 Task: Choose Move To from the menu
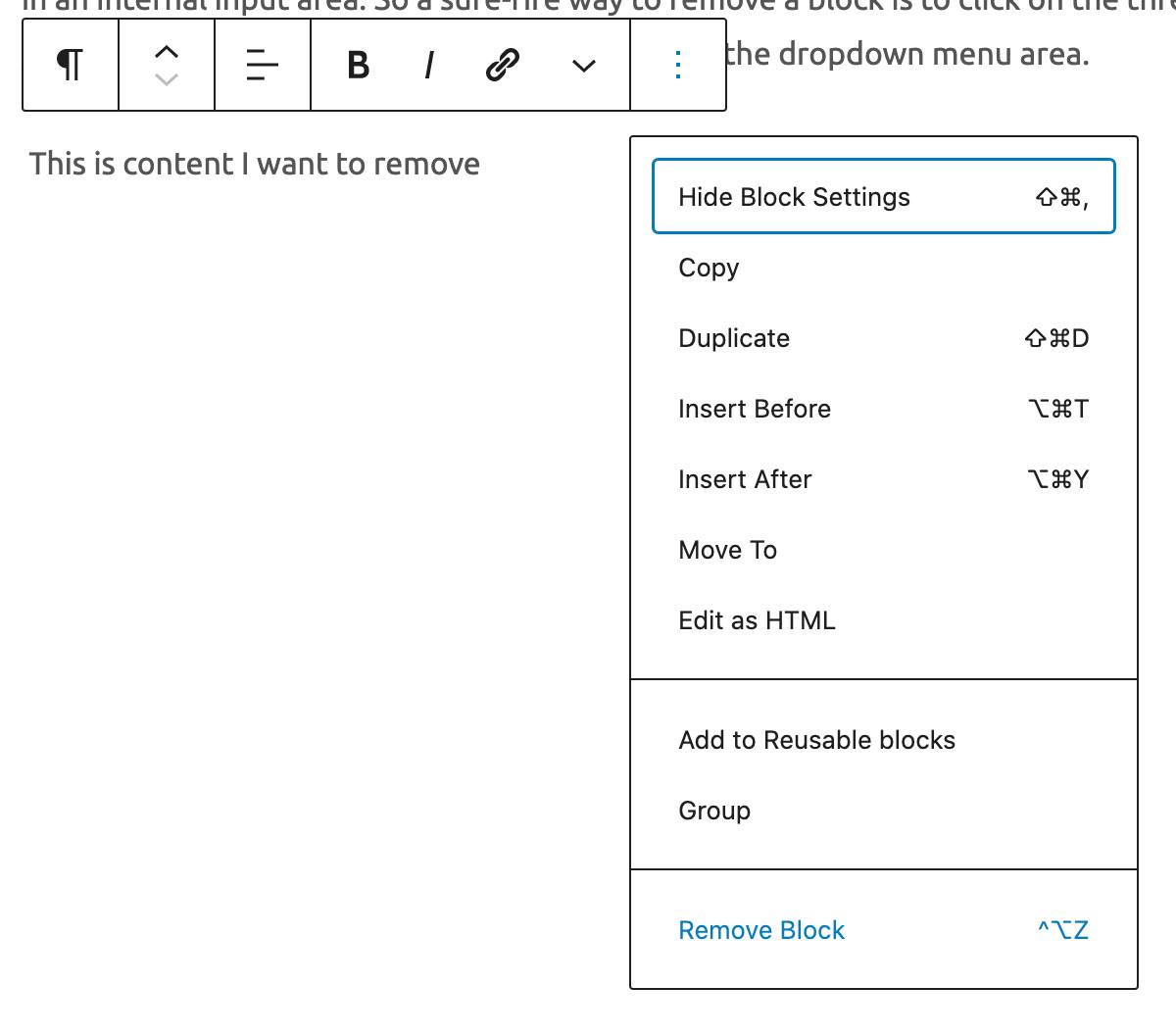[x=884, y=550]
